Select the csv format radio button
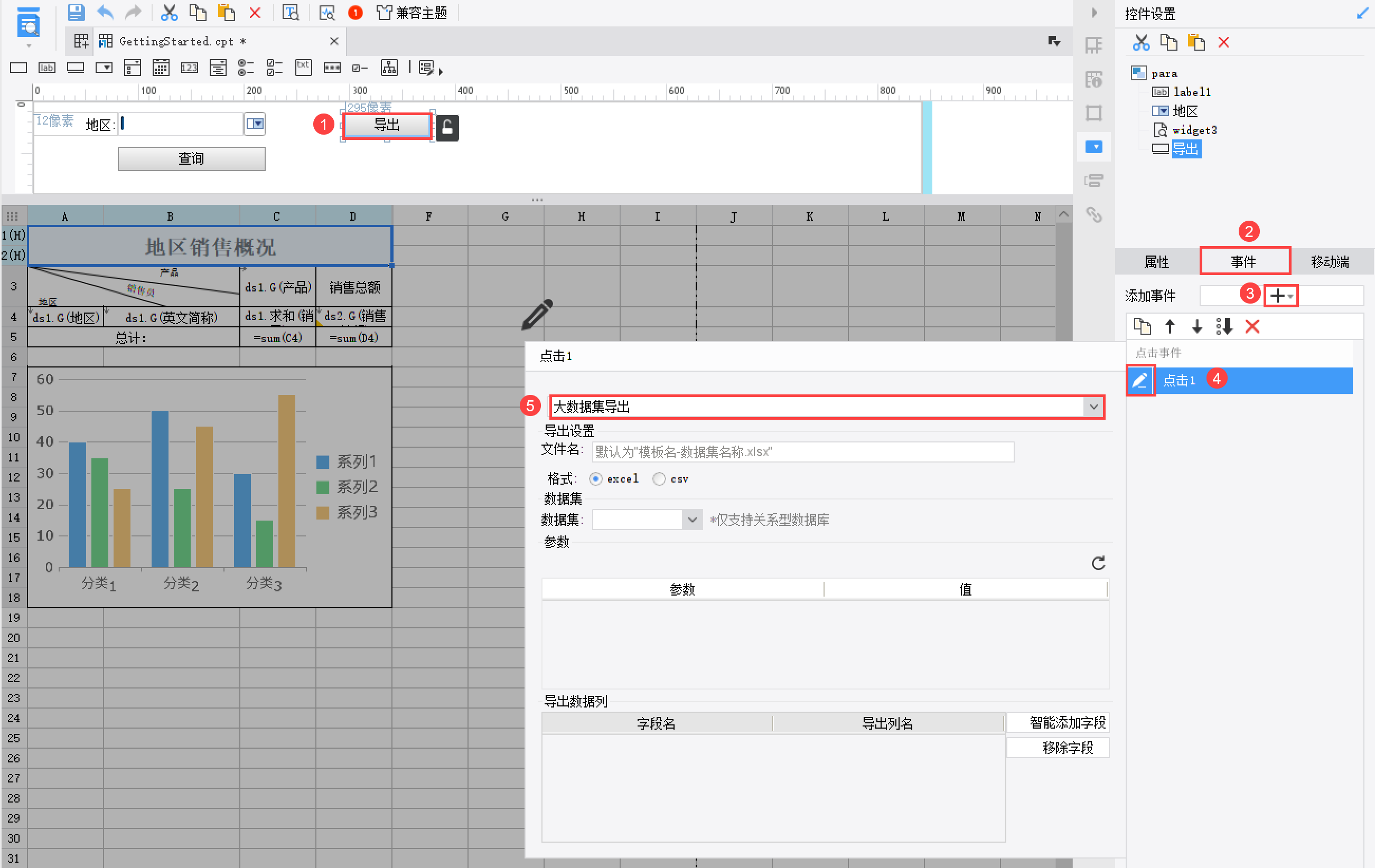This screenshot has height=868, width=1375. pos(659,479)
